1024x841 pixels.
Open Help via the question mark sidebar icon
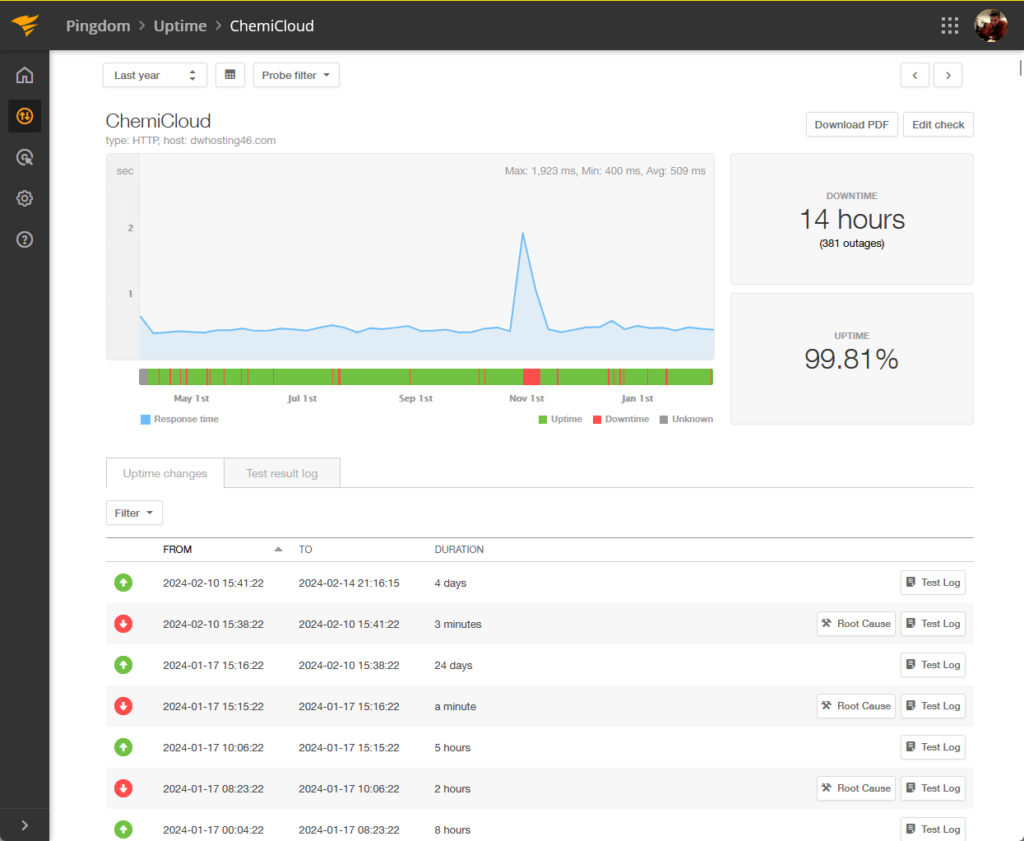pos(23,239)
